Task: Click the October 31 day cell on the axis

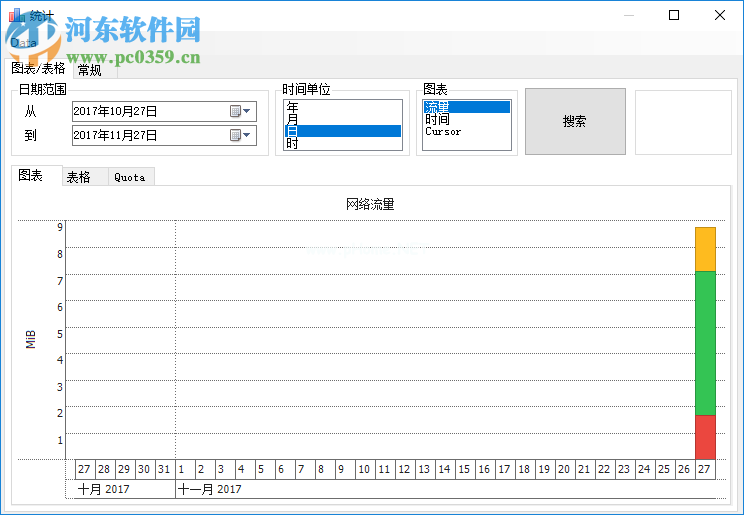Action: click(x=165, y=469)
